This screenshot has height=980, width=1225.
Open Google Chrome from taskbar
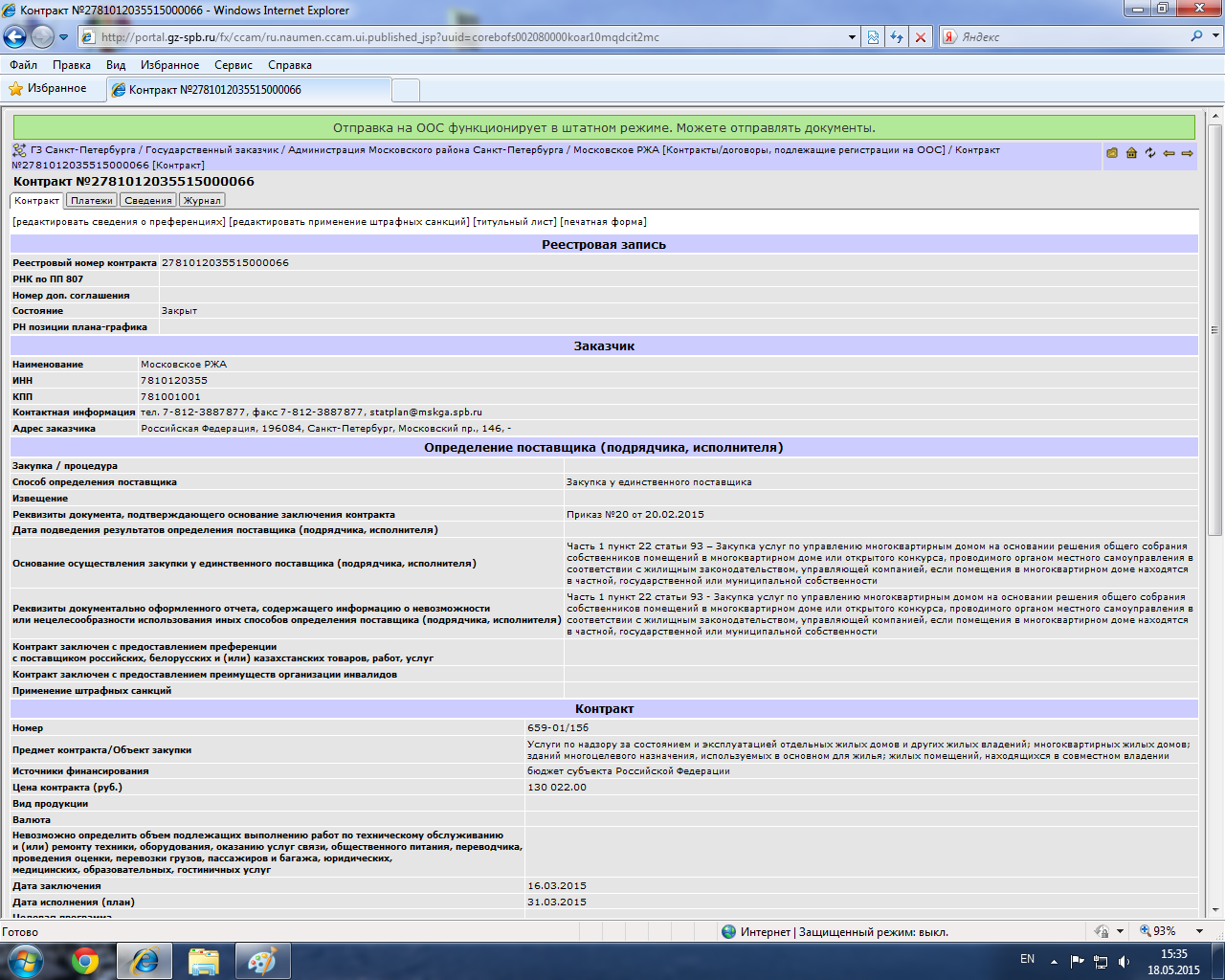(85, 961)
